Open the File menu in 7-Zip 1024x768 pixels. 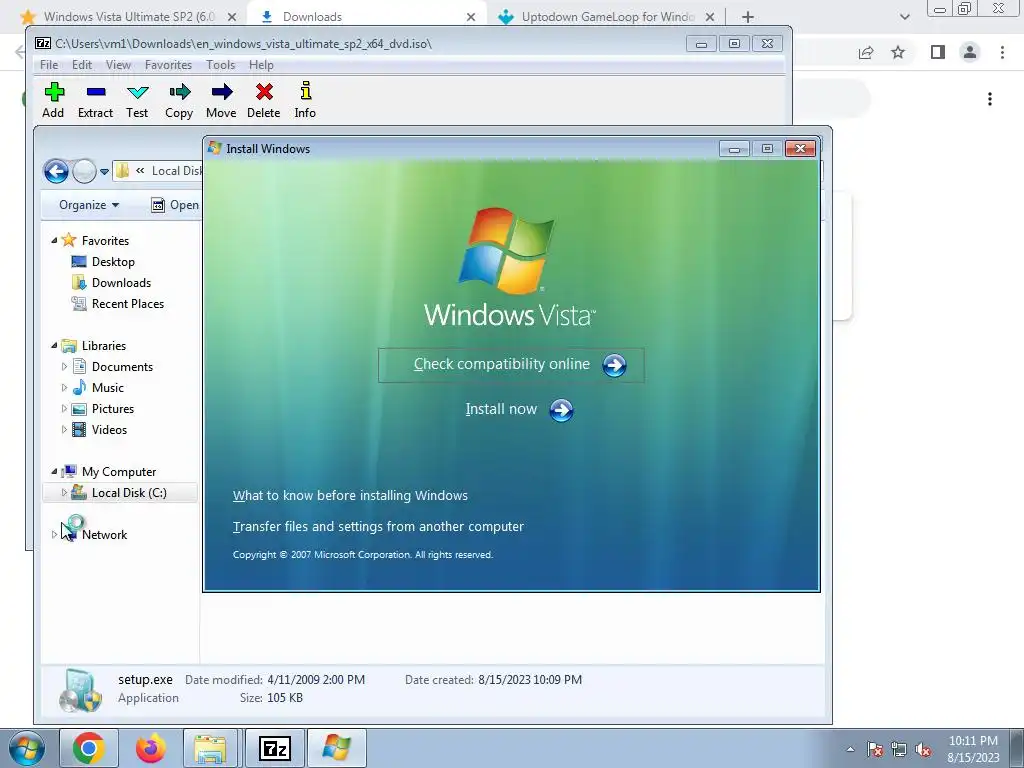(x=49, y=65)
